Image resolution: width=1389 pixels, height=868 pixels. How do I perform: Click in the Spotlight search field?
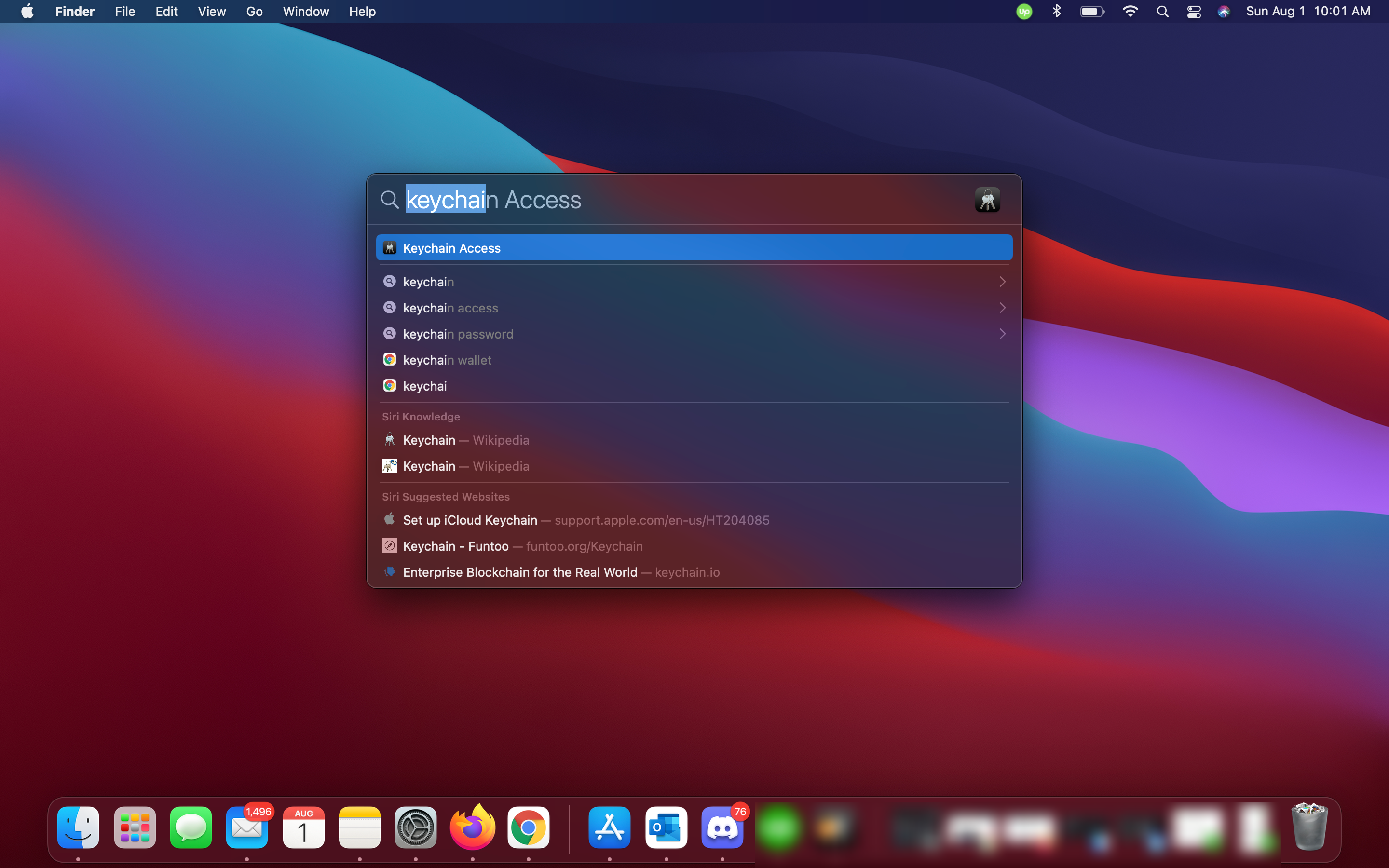click(689, 200)
